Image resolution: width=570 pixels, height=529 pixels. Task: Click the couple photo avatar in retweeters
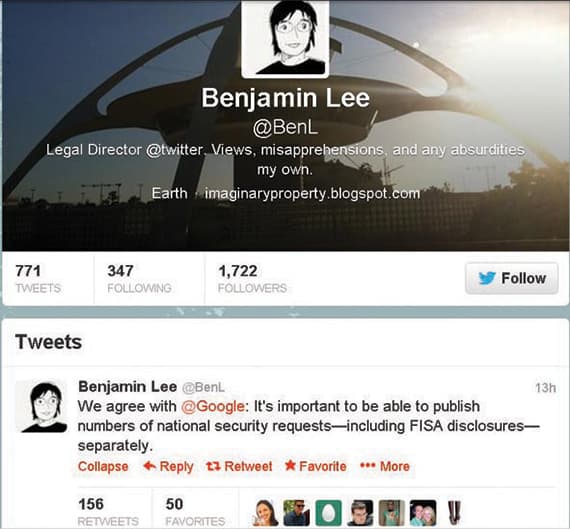click(x=423, y=513)
